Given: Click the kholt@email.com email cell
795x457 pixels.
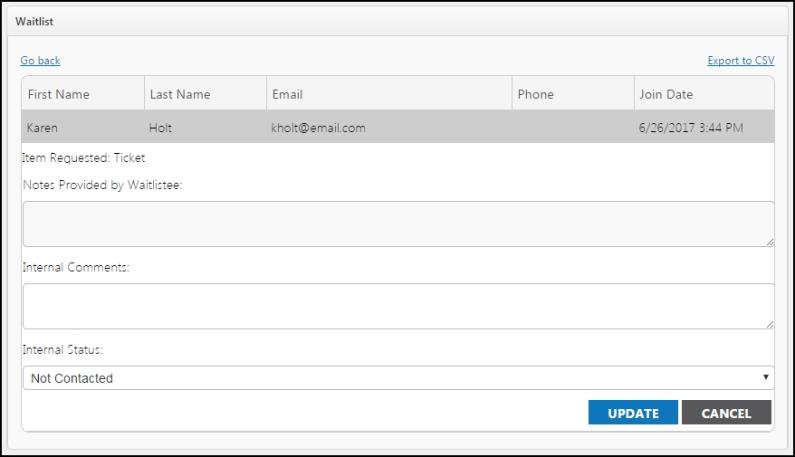Looking at the screenshot, I should (318, 128).
